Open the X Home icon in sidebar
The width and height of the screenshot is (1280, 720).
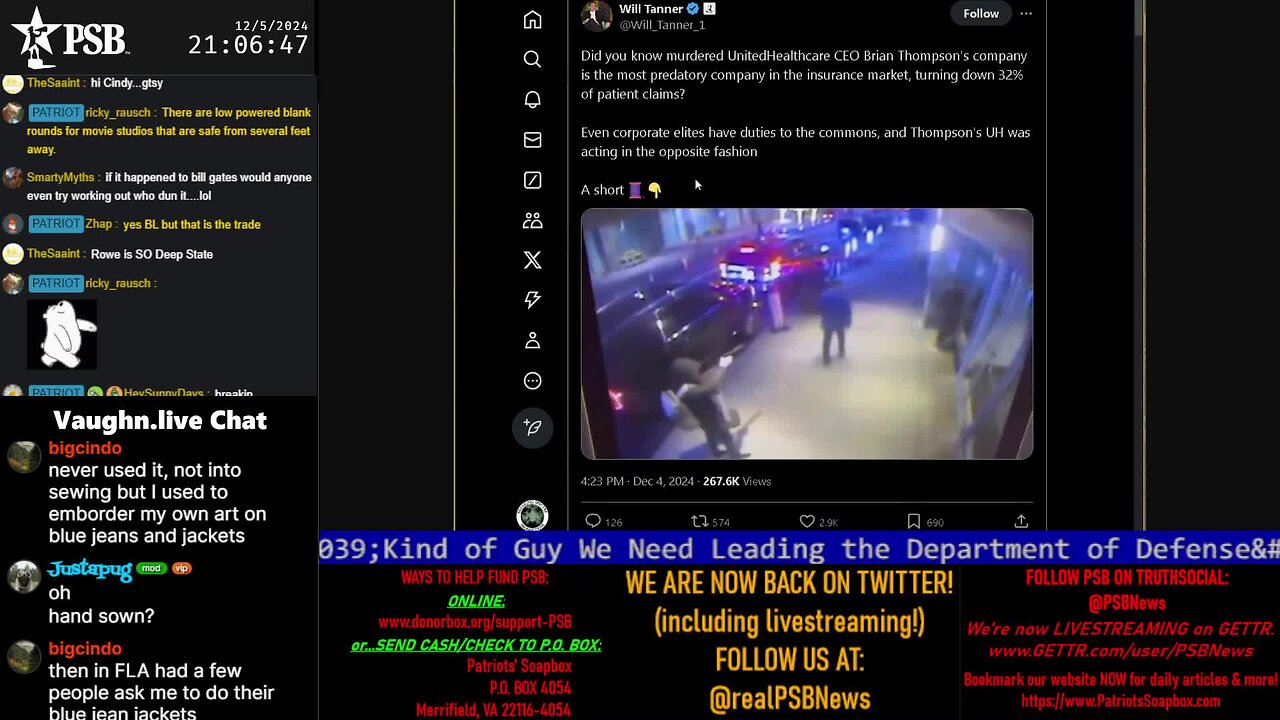click(x=532, y=20)
